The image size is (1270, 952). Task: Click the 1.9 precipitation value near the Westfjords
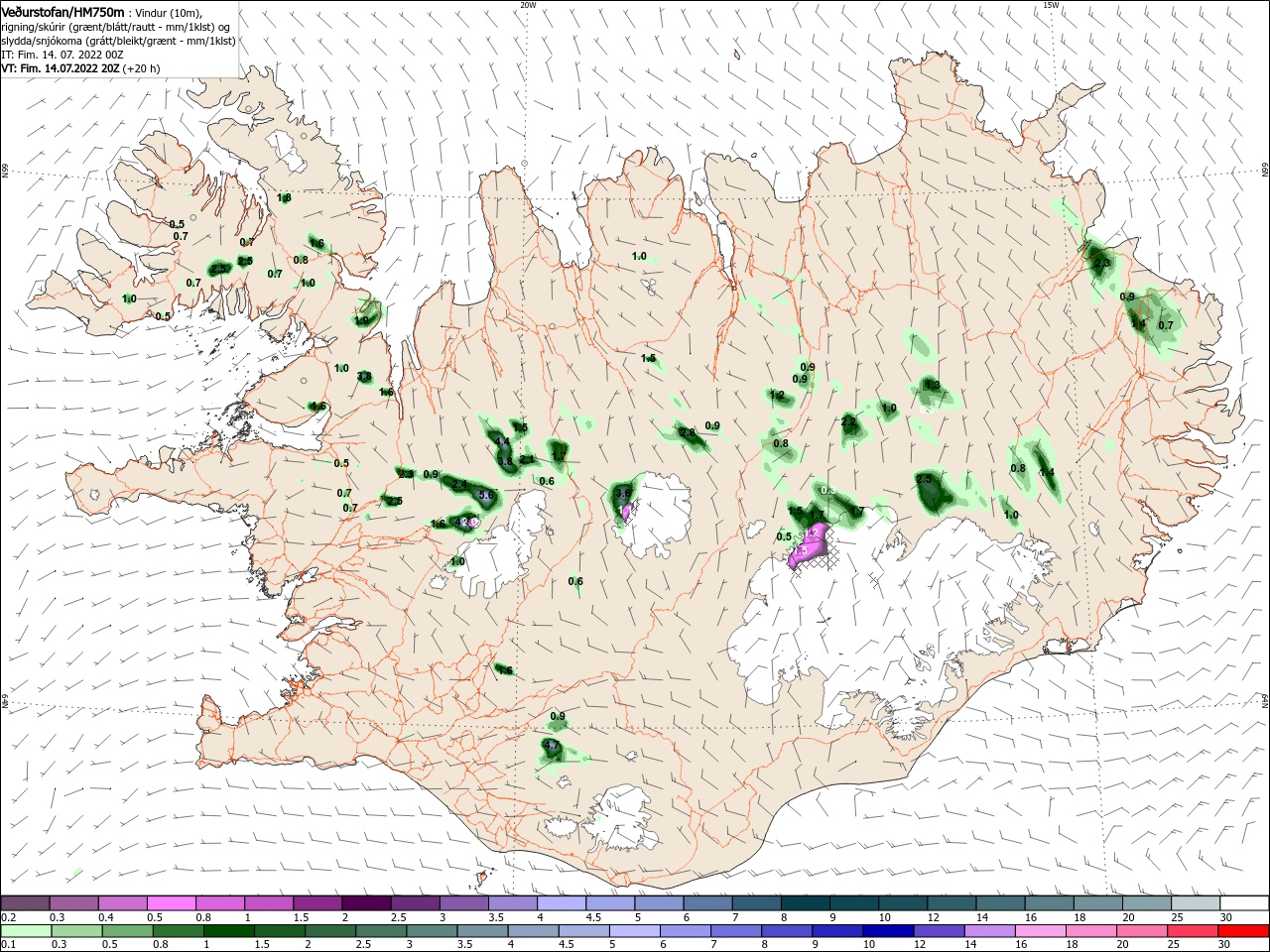(362, 319)
